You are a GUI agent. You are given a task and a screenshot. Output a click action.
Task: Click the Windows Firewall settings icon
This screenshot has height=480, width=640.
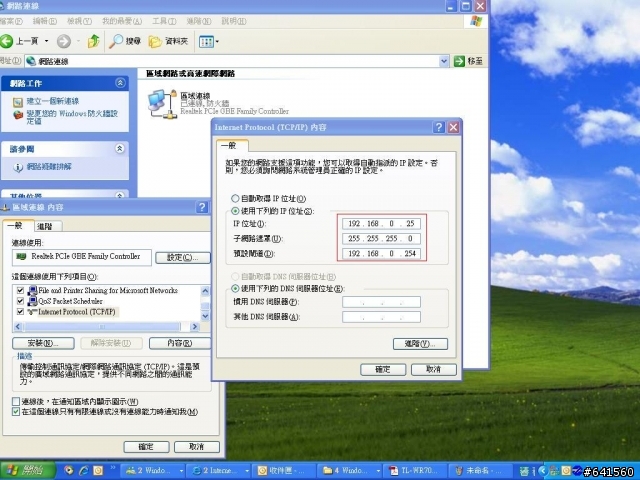(18, 115)
